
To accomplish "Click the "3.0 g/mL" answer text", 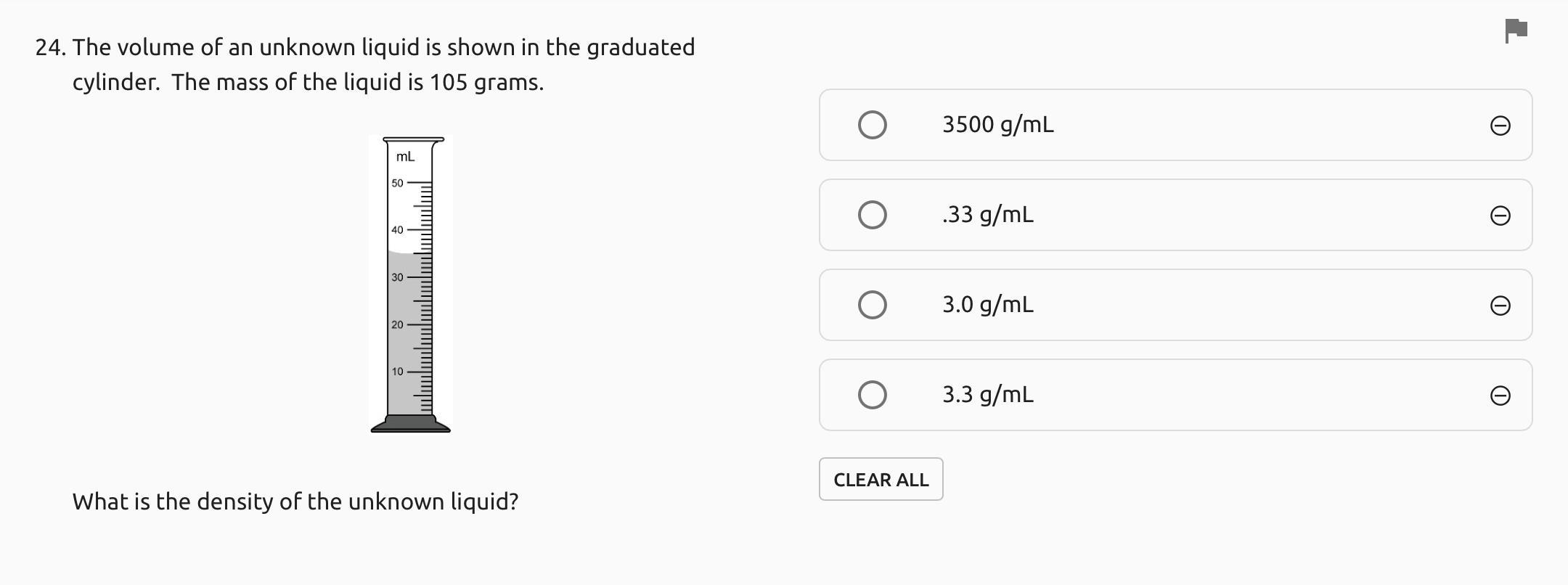I will pos(987,305).
